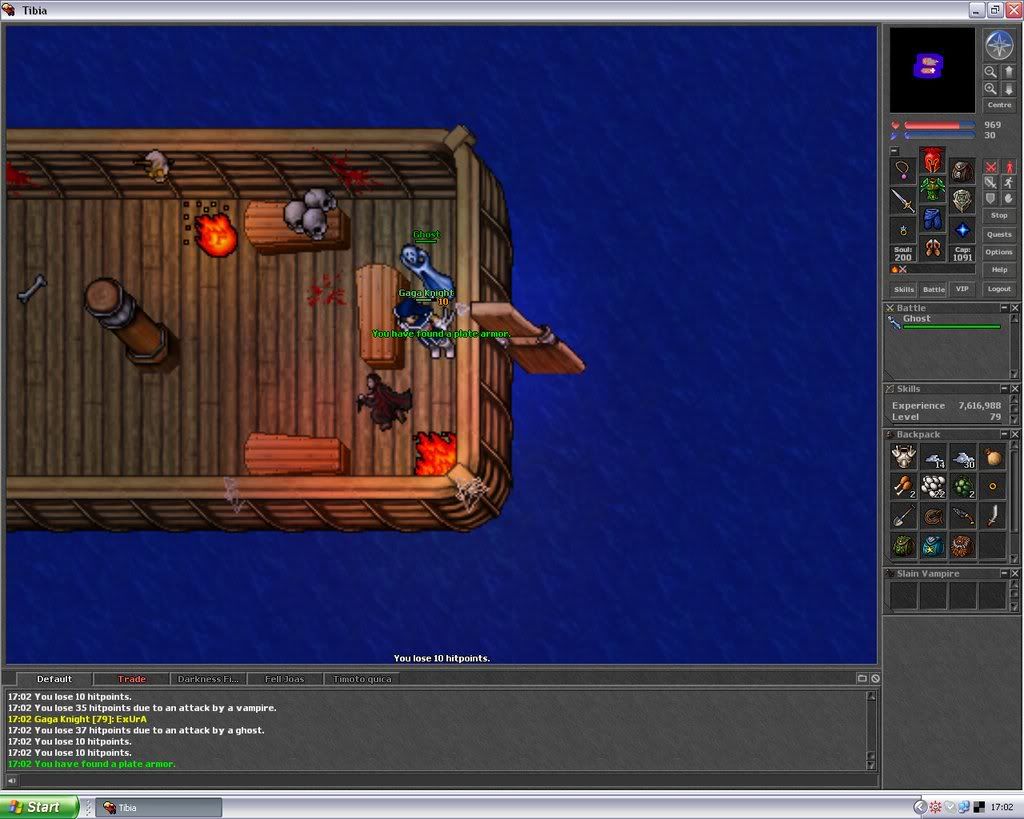Image resolution: width=1024 pixels, height=819 pixels.
Task: Select the white pearls stack of 22
Action: click(933, 486)
